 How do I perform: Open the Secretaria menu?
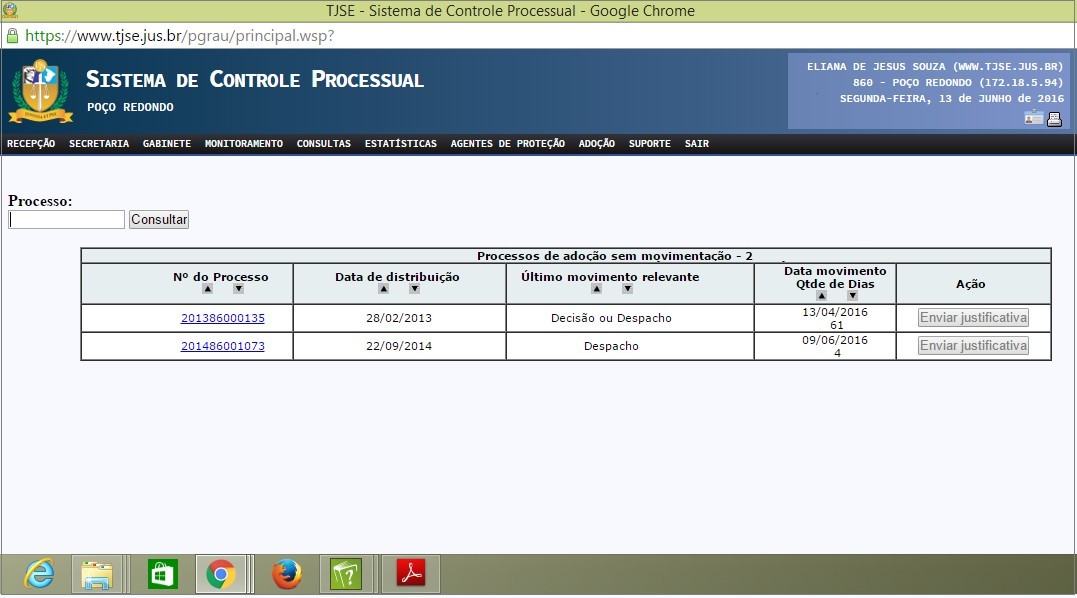coord(99,144)
